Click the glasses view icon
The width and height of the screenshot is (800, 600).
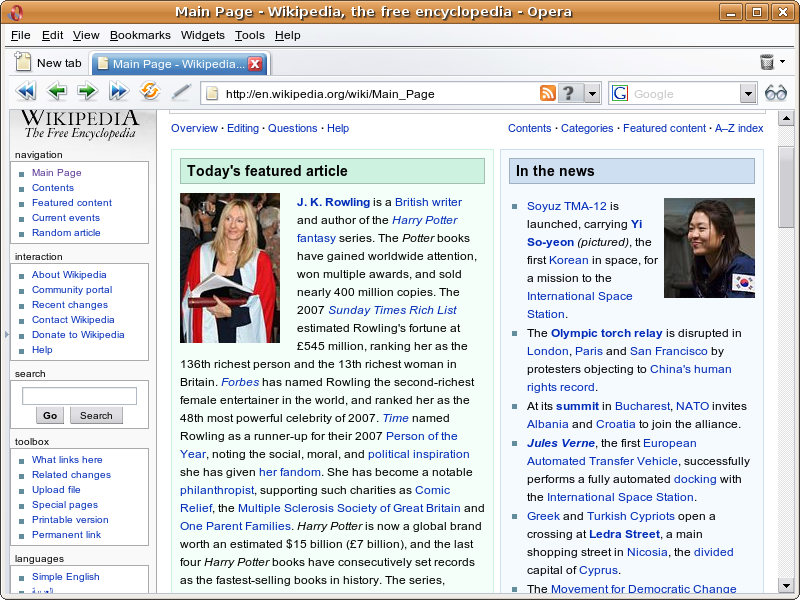point(776,93)
